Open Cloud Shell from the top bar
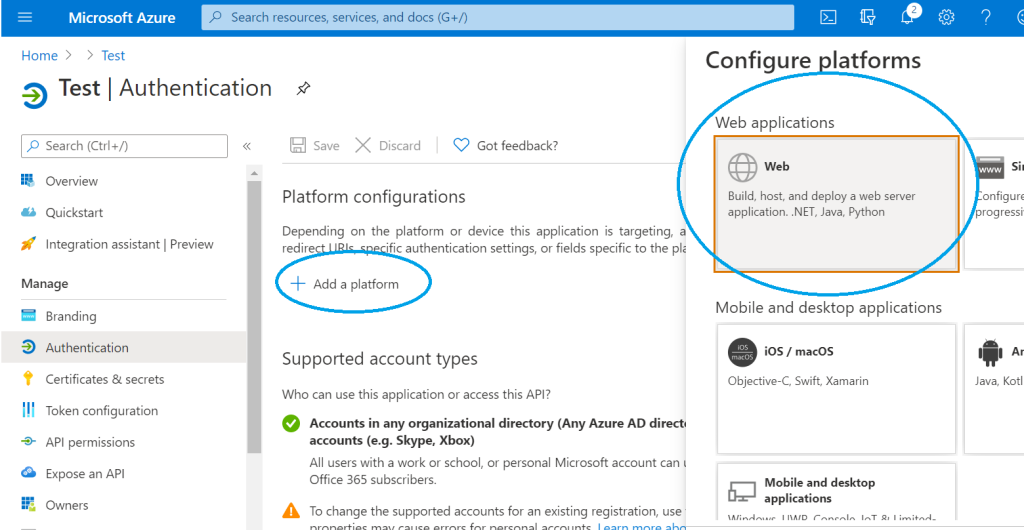1024x530 pixels. 829,18
